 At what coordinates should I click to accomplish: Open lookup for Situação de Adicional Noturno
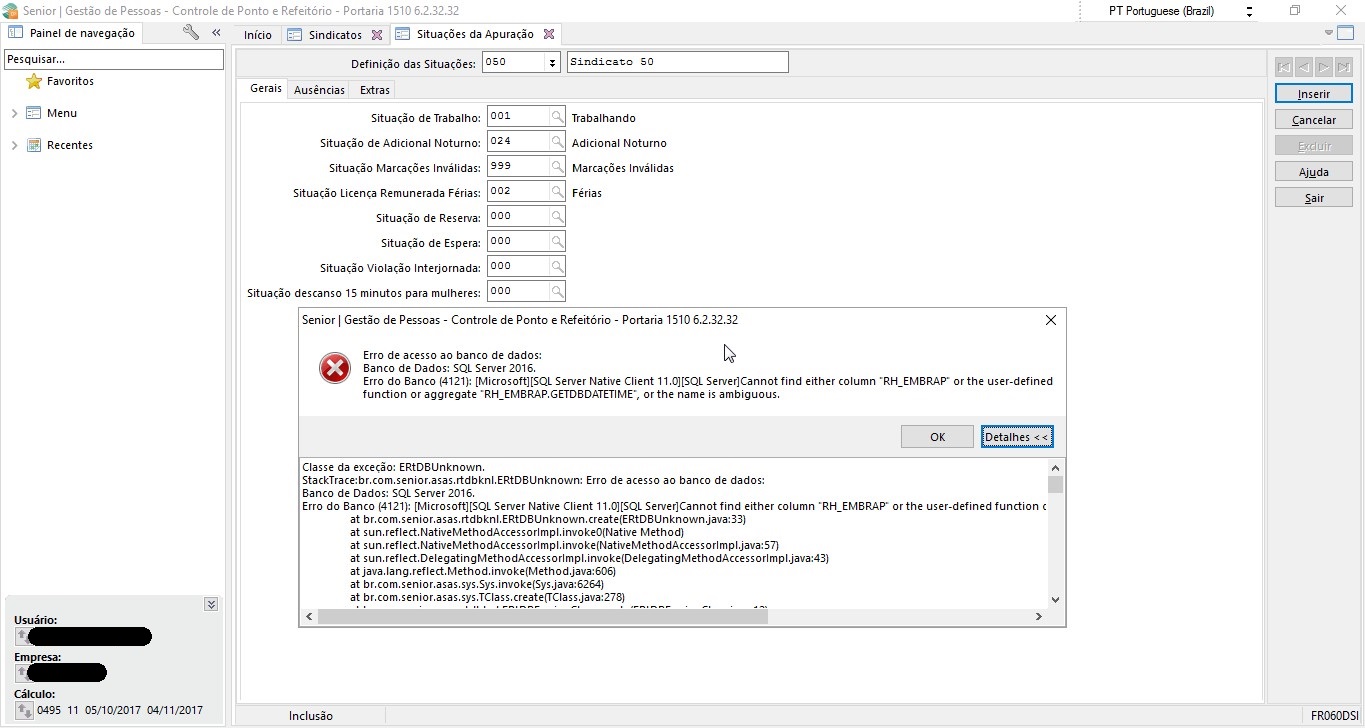[x=557, y=142]
